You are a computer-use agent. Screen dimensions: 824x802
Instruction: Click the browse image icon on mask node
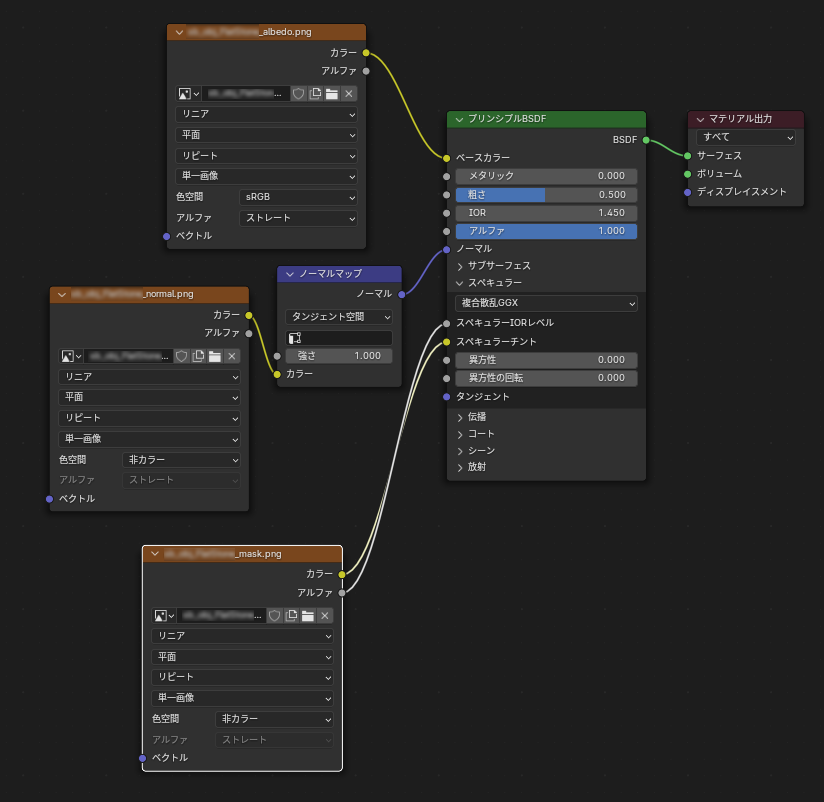point(160,615)
